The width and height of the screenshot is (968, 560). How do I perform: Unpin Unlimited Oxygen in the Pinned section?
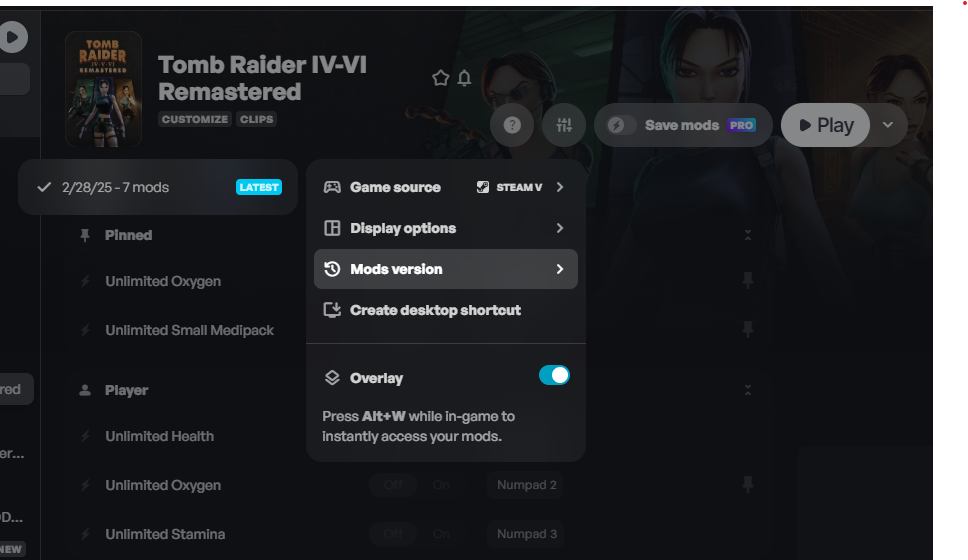coord(748,281)
